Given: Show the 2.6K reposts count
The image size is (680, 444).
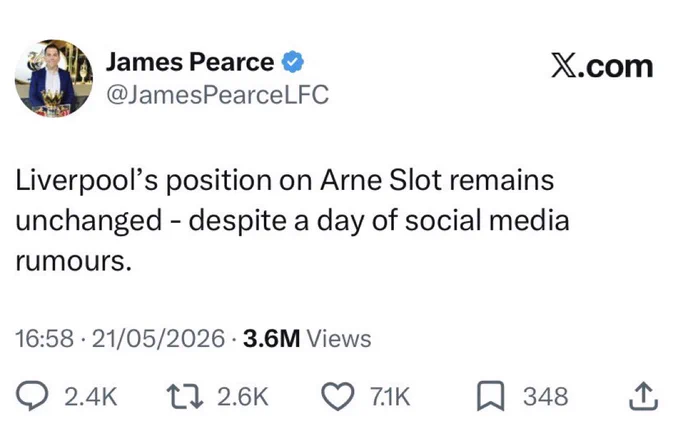Looking at the screenshot, I should coord(243,396).
